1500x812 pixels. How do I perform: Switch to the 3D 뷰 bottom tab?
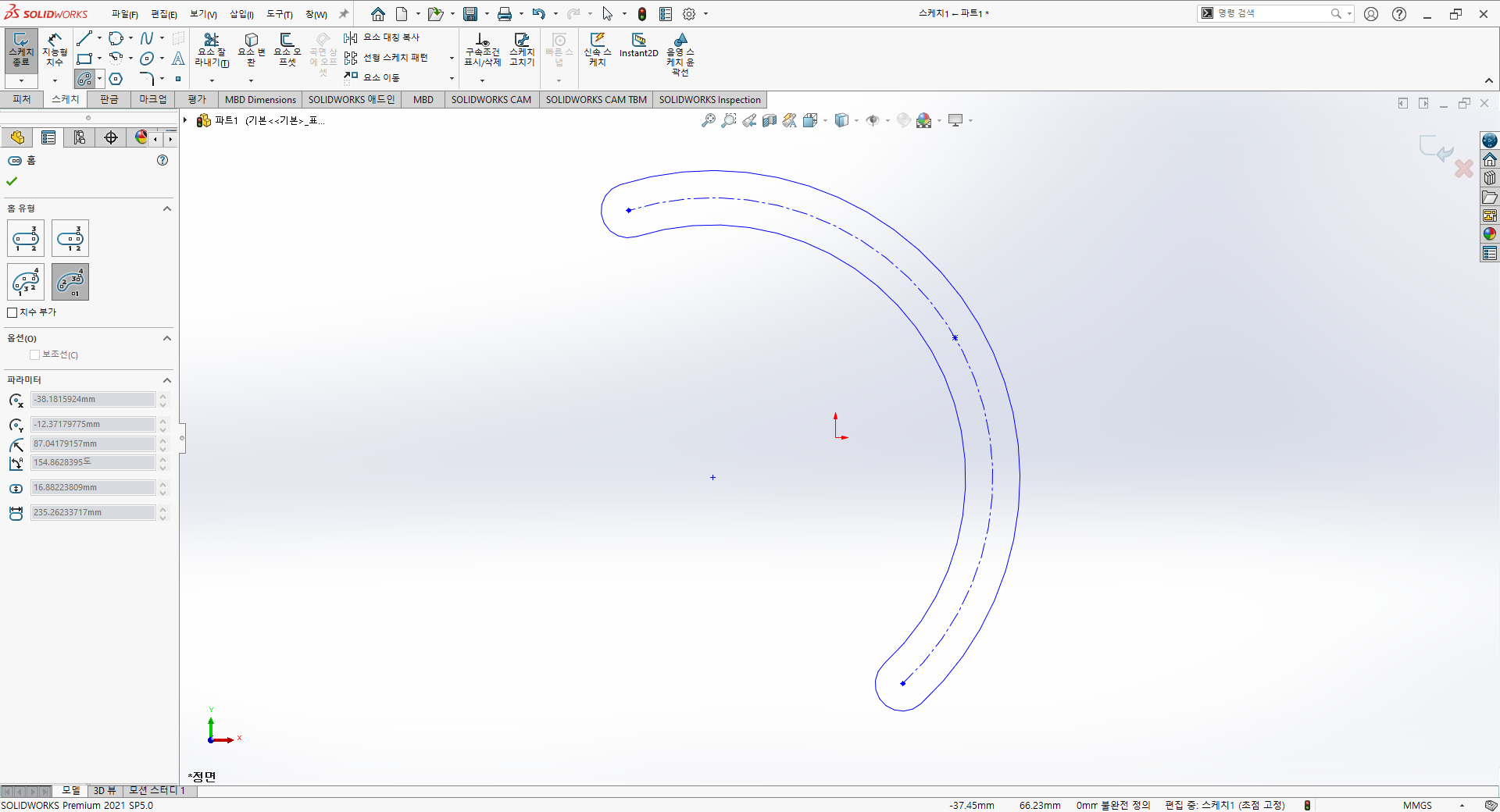click(105, 791)
